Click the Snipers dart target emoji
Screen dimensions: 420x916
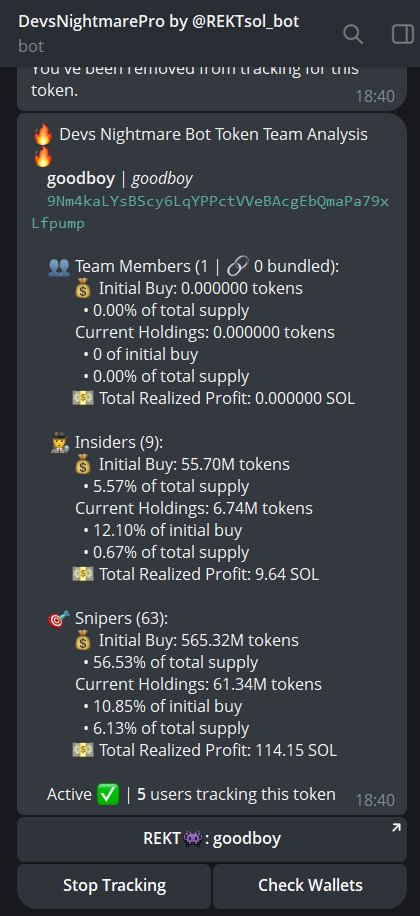58,618
